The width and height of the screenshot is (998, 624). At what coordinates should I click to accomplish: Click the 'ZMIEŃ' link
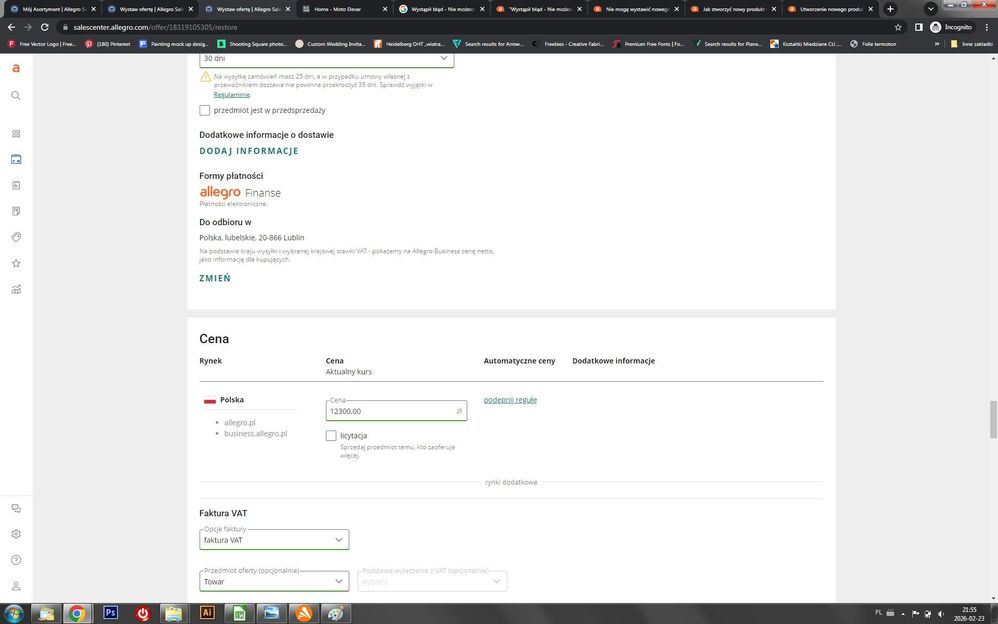(x=215, y=278)
